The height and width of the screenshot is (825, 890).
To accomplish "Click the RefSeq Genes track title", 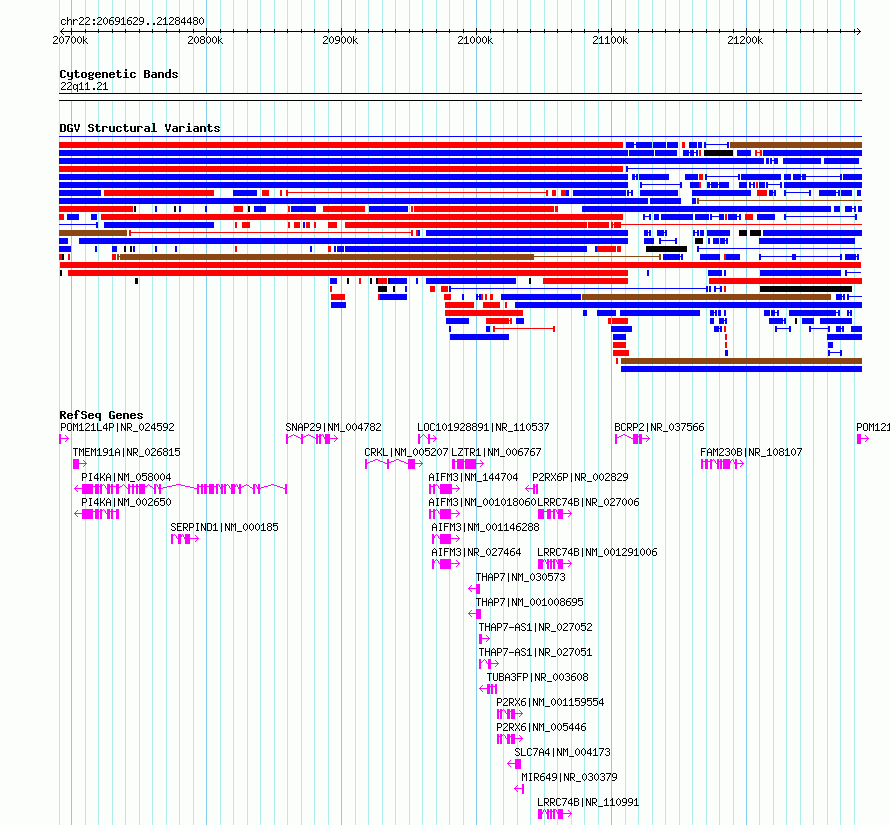I will click(101, 414).
